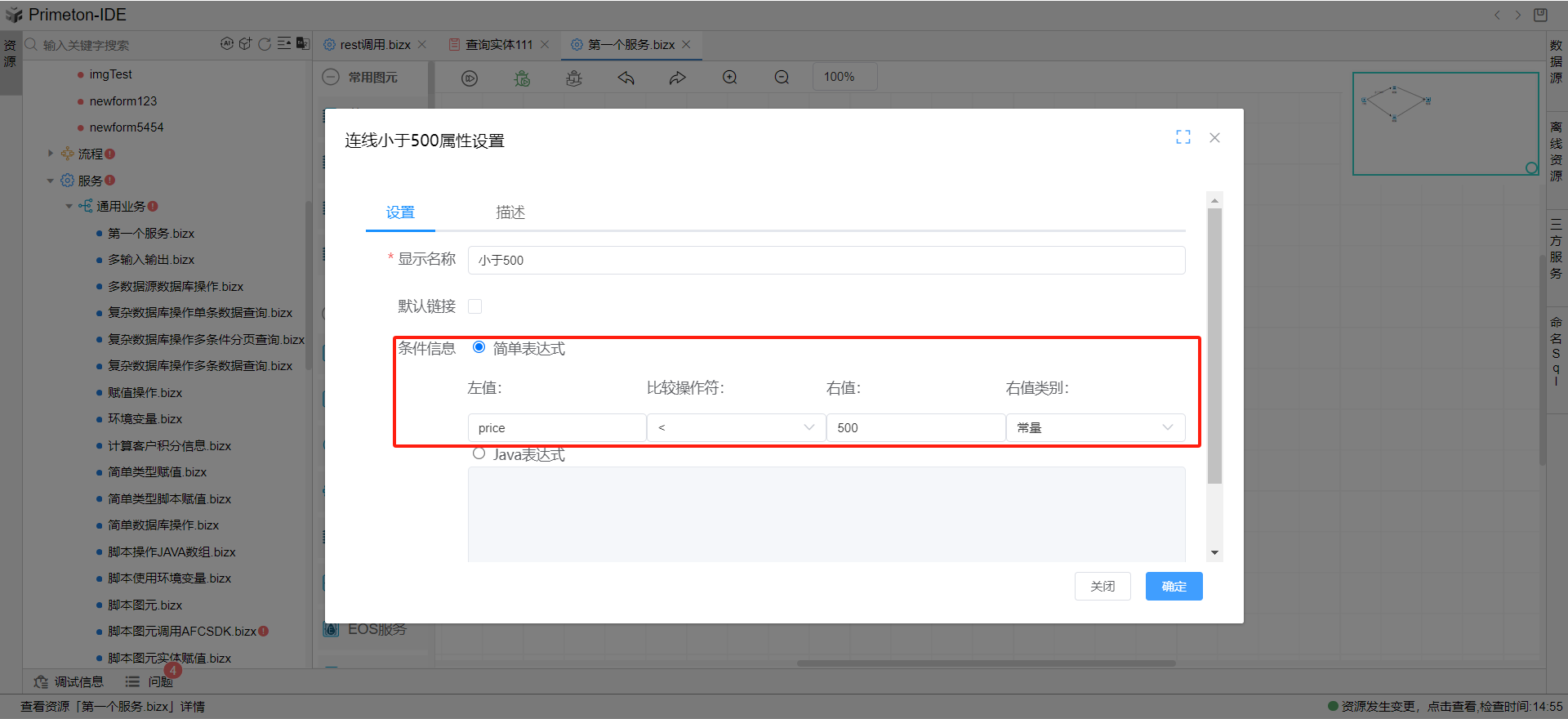This screenshot has width=1568, height=719.
Task: Click the green debug bug icon
Action: tap(522, 78)
